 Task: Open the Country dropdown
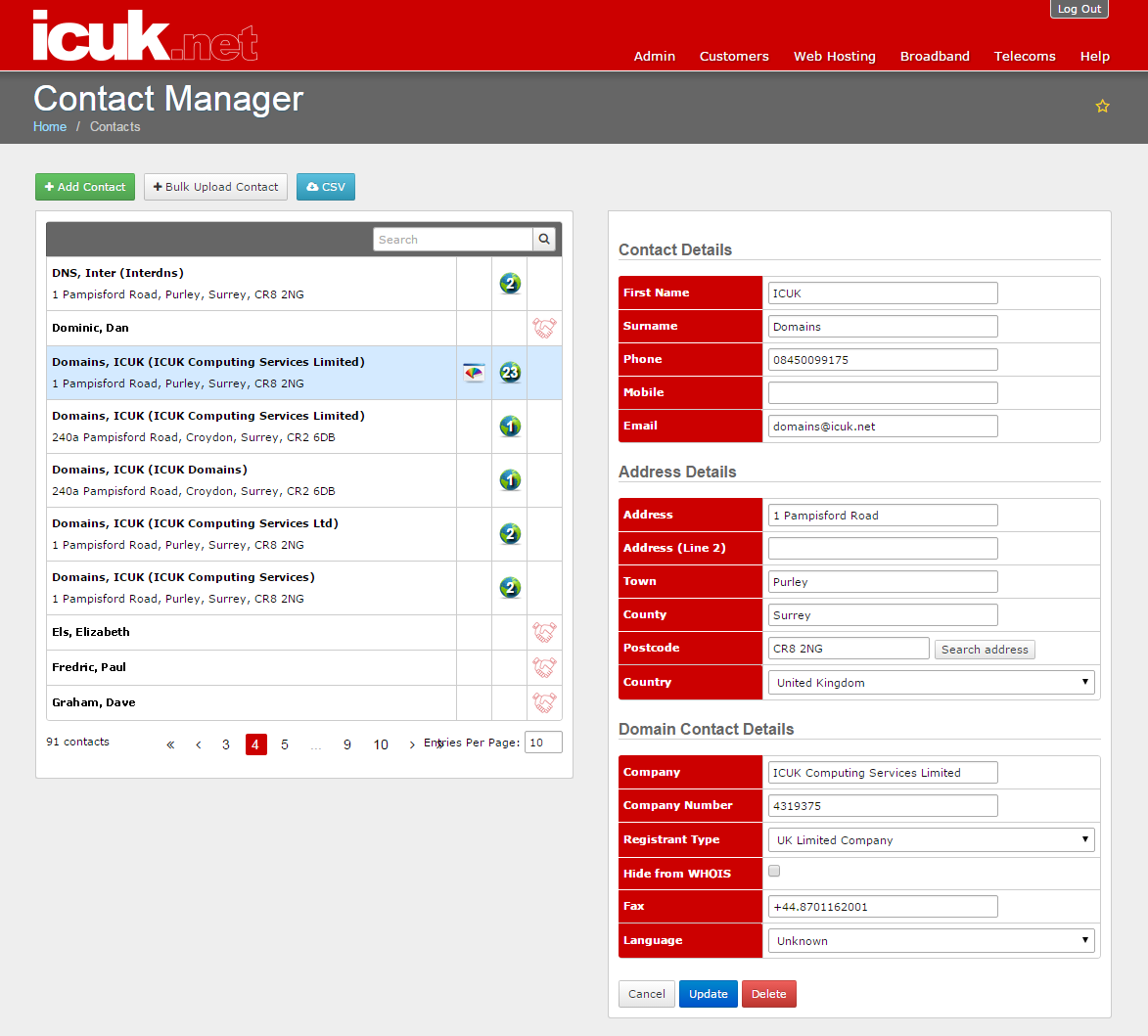click(x=931, y=682)
